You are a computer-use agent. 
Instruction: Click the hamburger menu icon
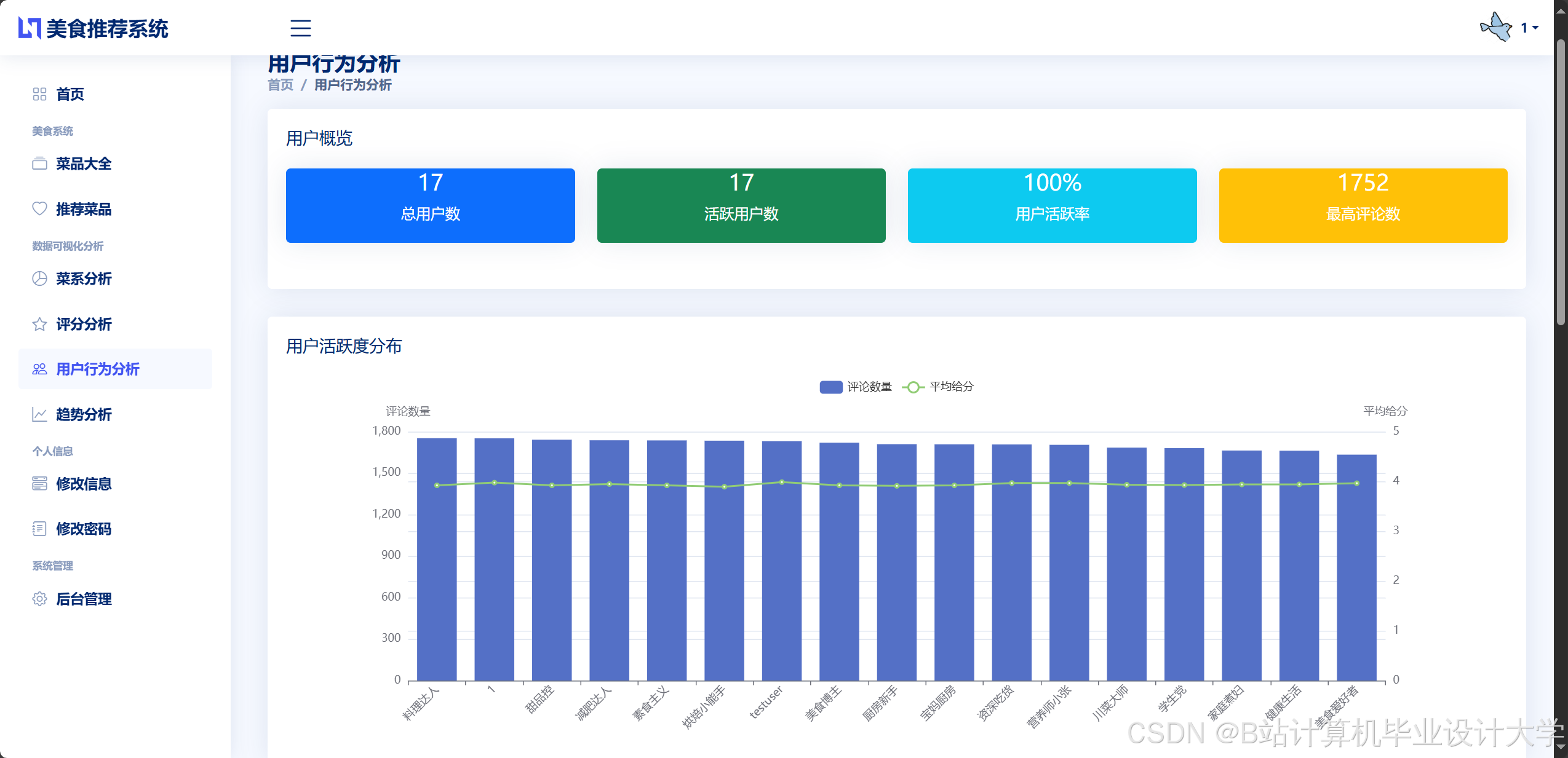click(300, 28)
